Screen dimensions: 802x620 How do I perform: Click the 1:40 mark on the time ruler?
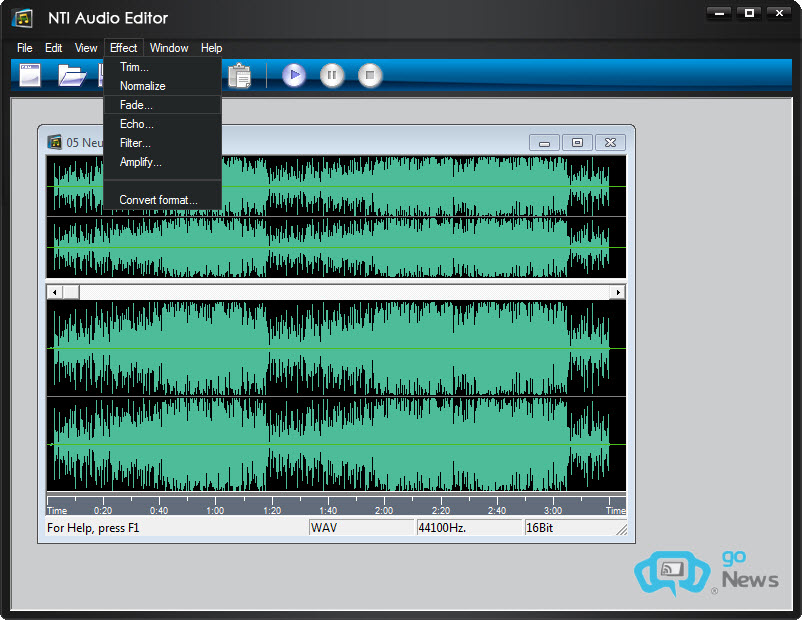(328, 511)
